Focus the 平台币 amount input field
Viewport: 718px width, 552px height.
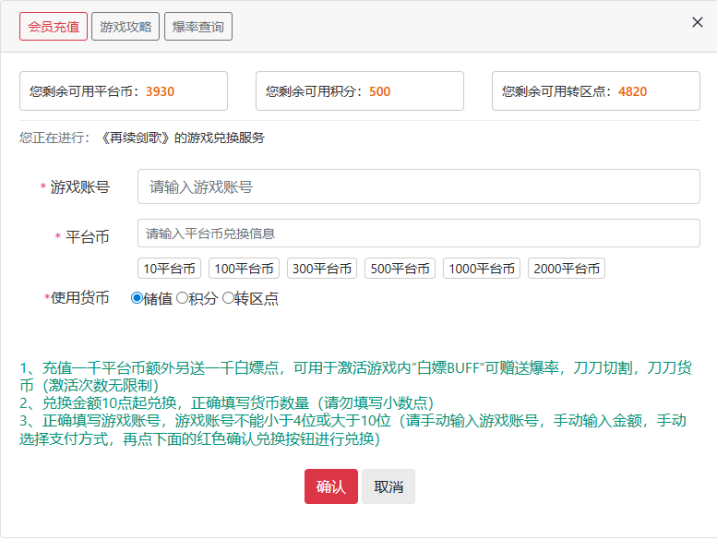pyautogui.click(x=418, y=234)
